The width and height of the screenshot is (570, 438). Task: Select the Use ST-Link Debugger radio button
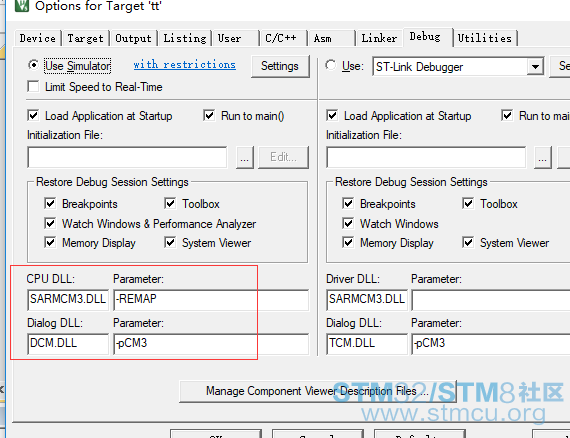coord(331,65)
